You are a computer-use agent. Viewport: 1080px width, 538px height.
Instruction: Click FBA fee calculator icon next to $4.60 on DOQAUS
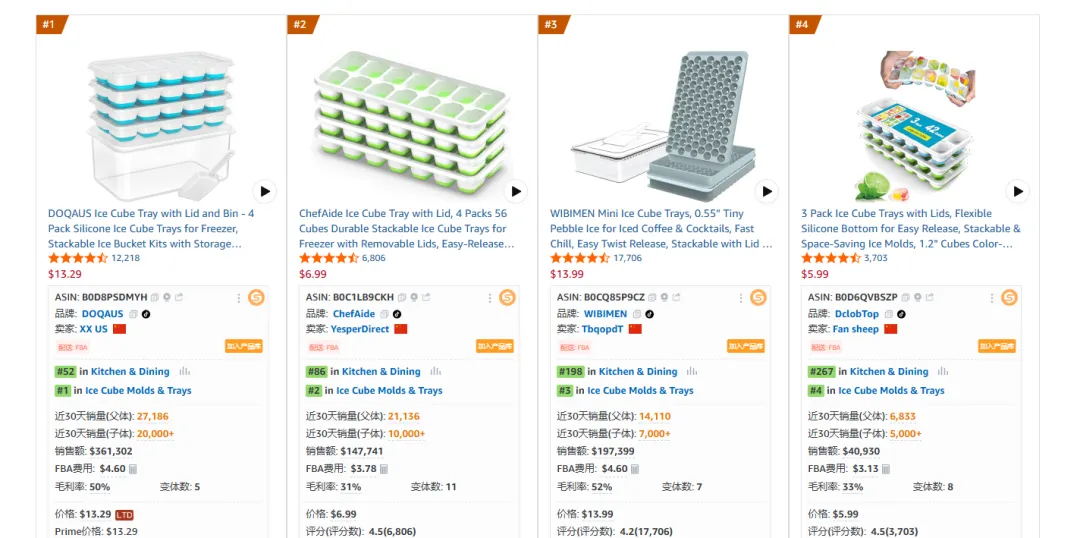[x=133, y=468]
